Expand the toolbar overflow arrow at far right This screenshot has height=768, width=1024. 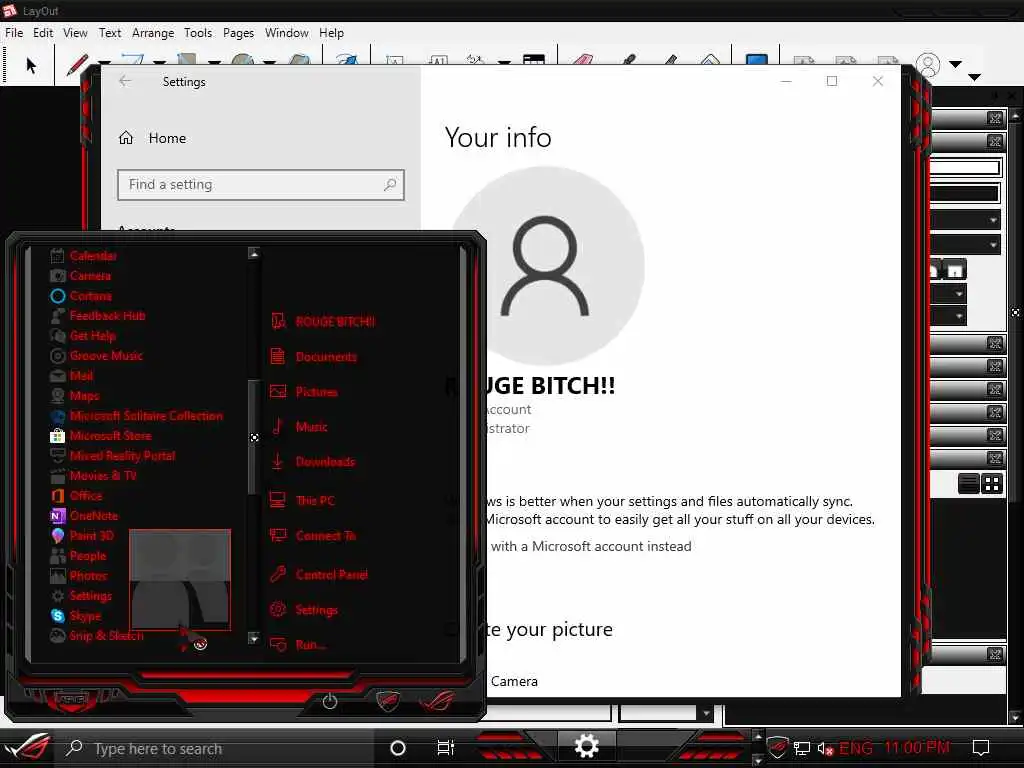(x=974, y=77)
